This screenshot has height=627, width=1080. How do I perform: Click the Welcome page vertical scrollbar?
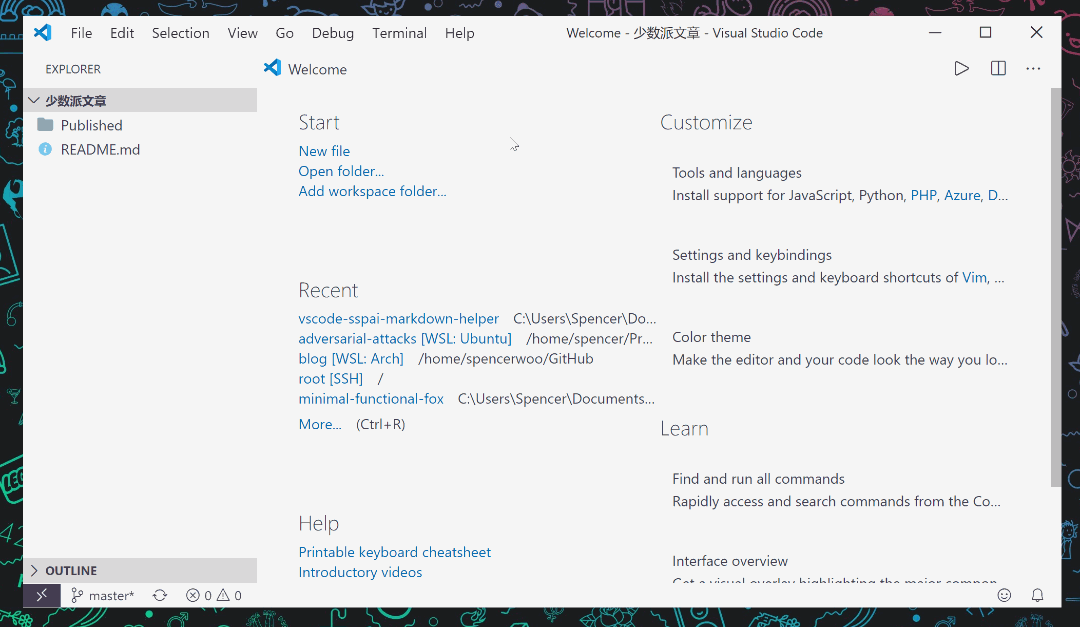(1056, 287)
